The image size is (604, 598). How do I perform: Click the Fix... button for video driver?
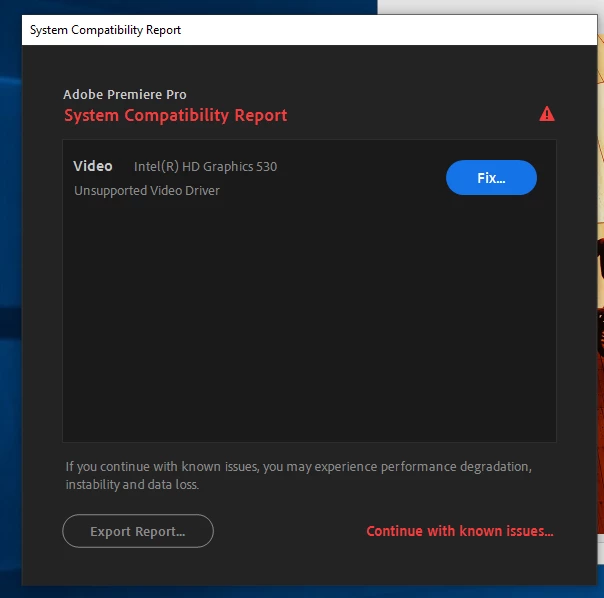tap(491, 178)
